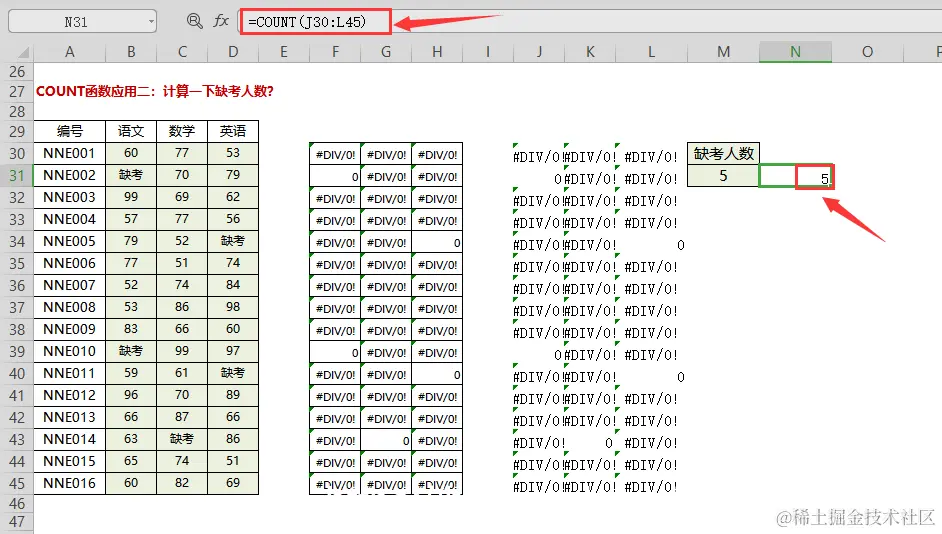Click the 0 cell in column G row 43
Viewport: 942px width, 534px height.
point(386,441)
